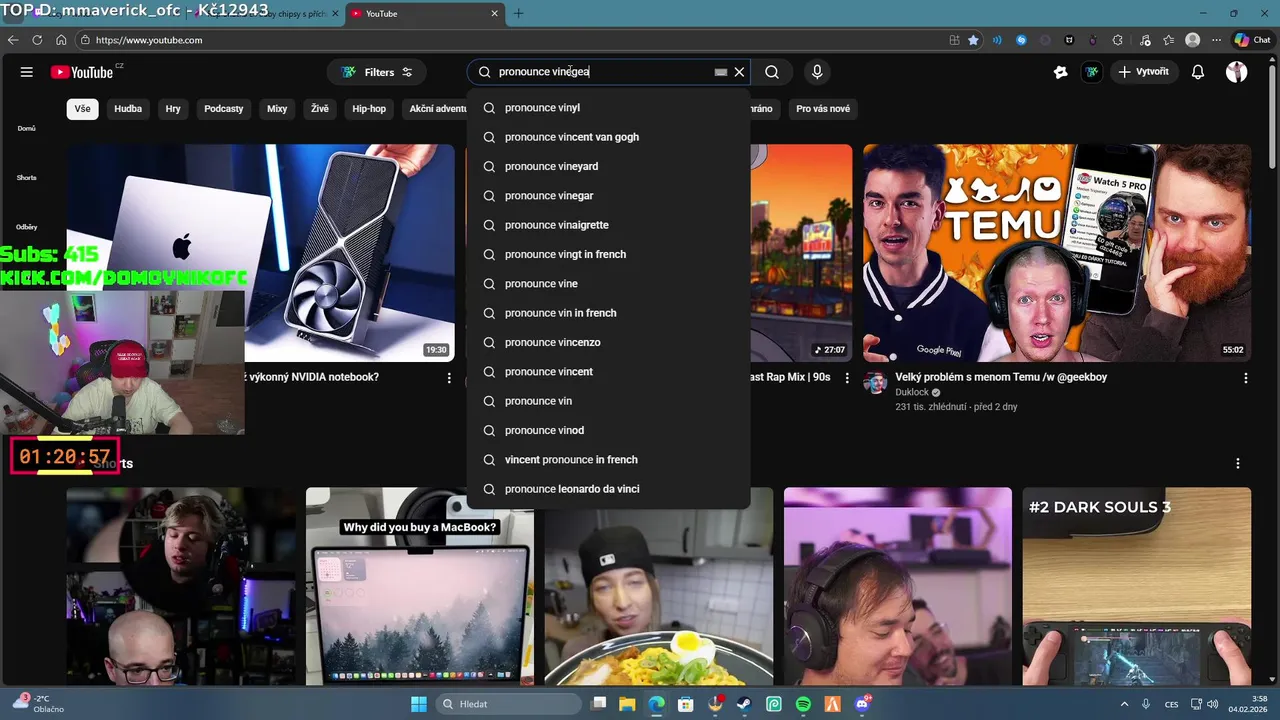The width and height of the screenshot is (1280, 720).
Task: Choose suggestion pronounce vingt in french
Action: coord(608,254)
